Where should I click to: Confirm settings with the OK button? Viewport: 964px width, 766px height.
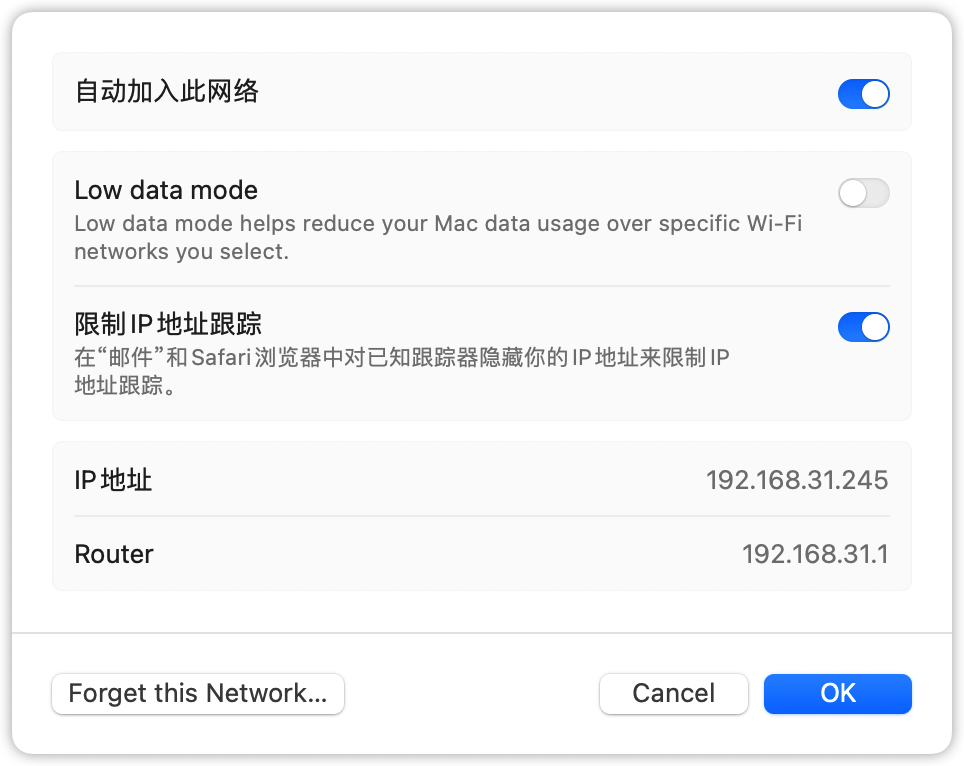(x=837, y=694)
